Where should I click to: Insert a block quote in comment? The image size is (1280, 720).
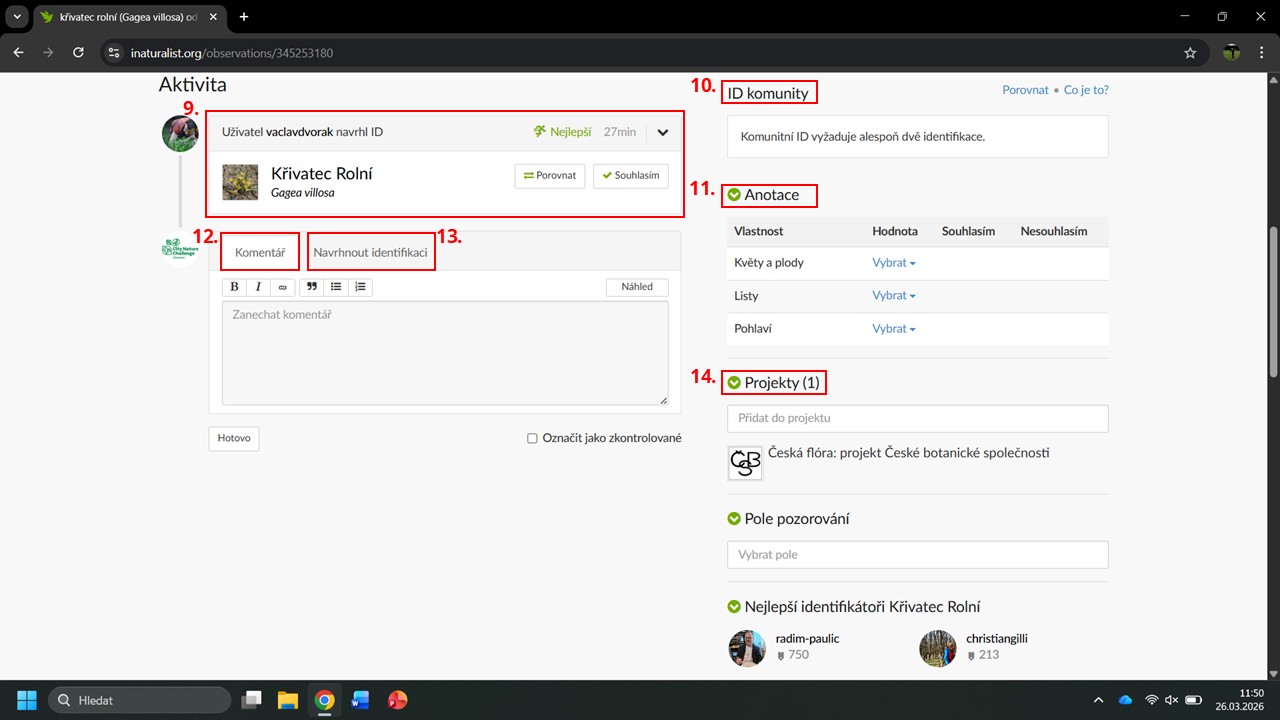tap(312, 287)
